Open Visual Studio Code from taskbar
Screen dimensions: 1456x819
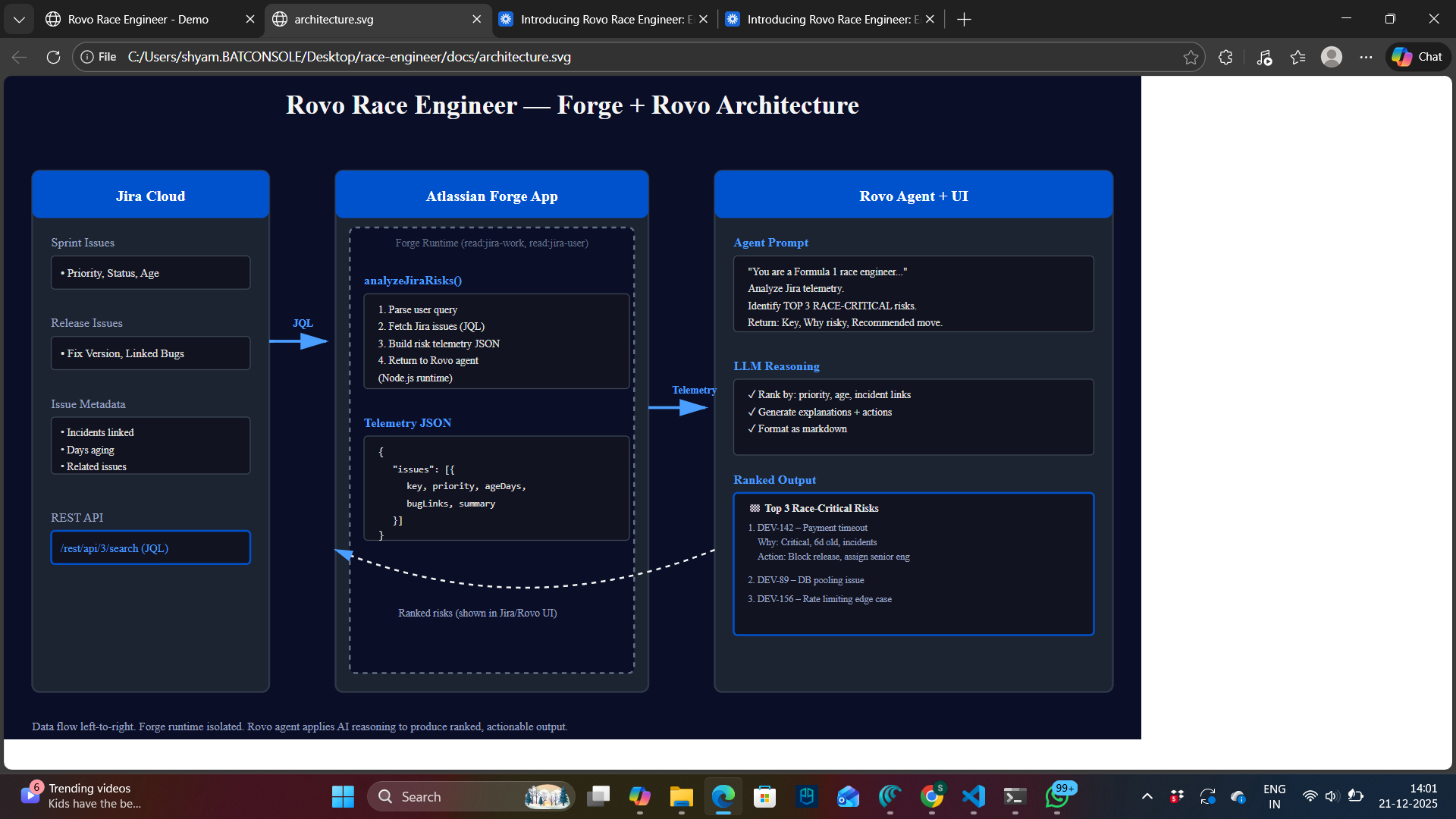tap(973, 796)
